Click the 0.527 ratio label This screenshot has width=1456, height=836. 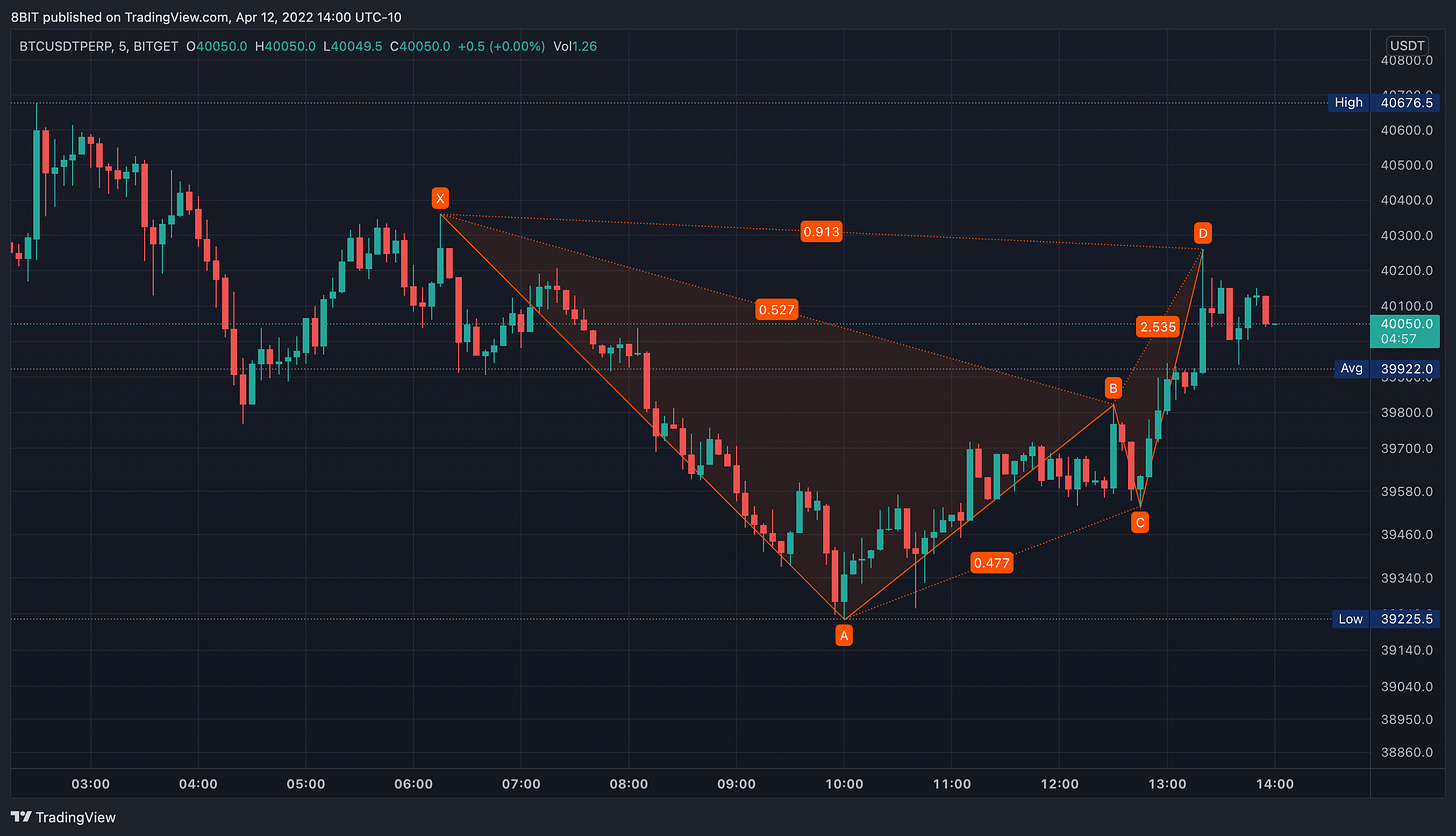pos(777,310)
